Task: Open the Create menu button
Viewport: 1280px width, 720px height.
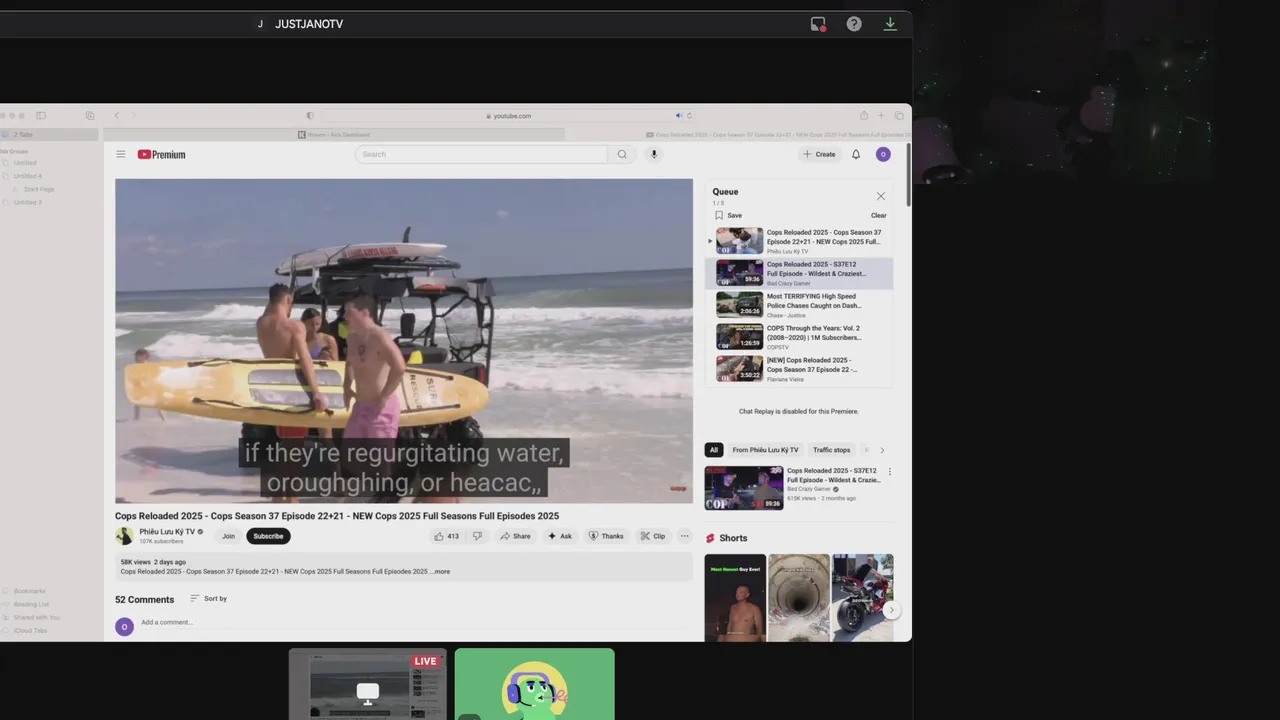Action: pyautogui.click(x=819, y=154)
